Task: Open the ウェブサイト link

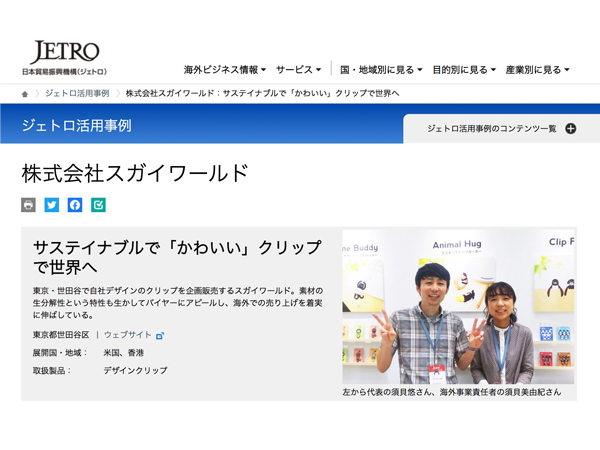Action: click(127, 335)
